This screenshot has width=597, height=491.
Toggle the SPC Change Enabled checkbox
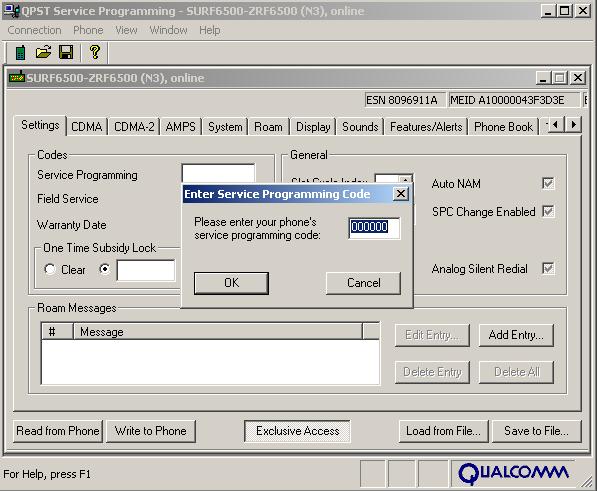click(x=548, y=211)
